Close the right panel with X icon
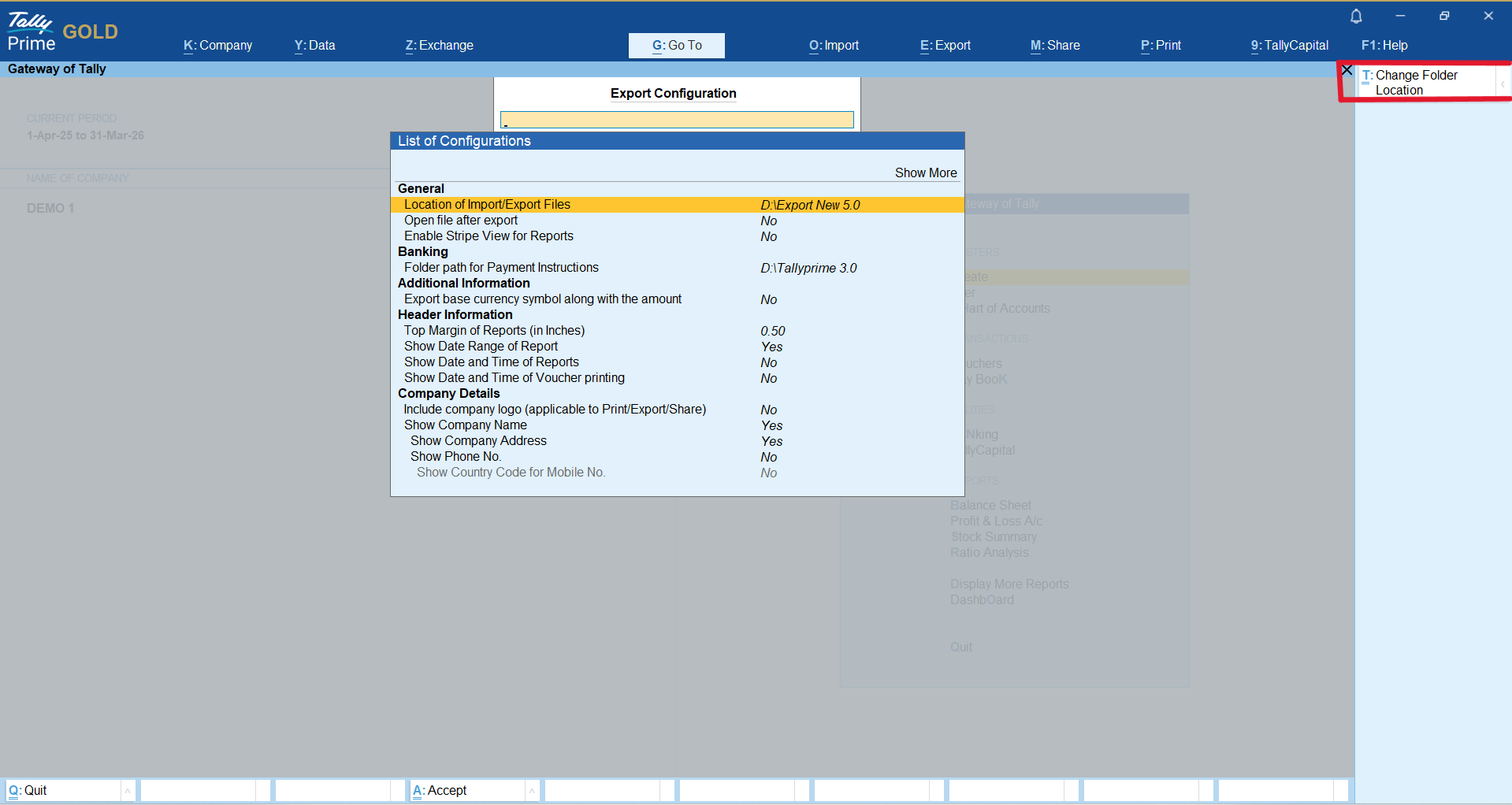The width and height of the screenshot is (1512, 805). [x=1347, y=71]
